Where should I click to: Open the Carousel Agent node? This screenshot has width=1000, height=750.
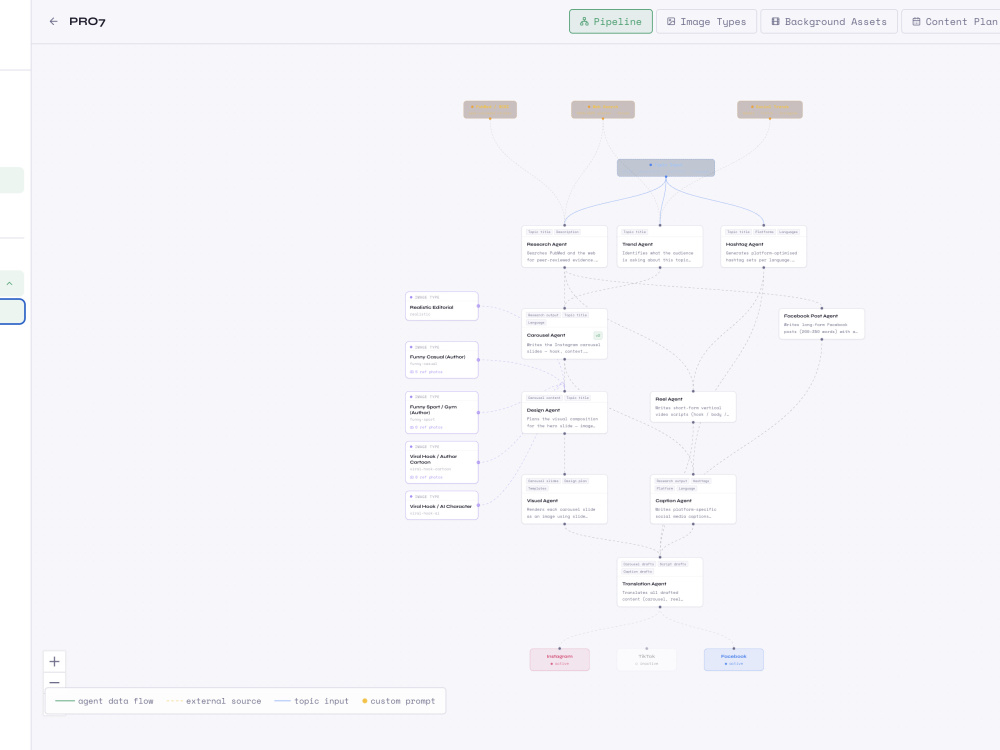(x=564, y=334)
